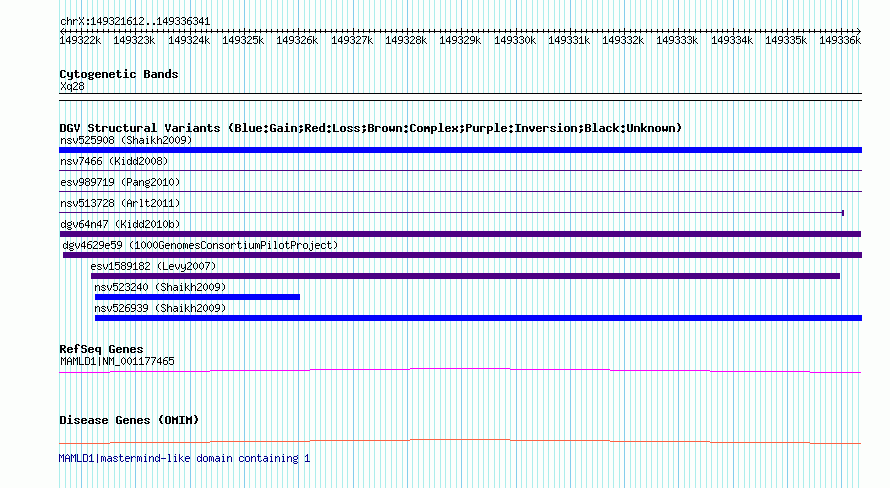Open variant nsv526939 (Shaikh2009) label
The width and height of the screenshot is (890, 488).
pos(160,308)
